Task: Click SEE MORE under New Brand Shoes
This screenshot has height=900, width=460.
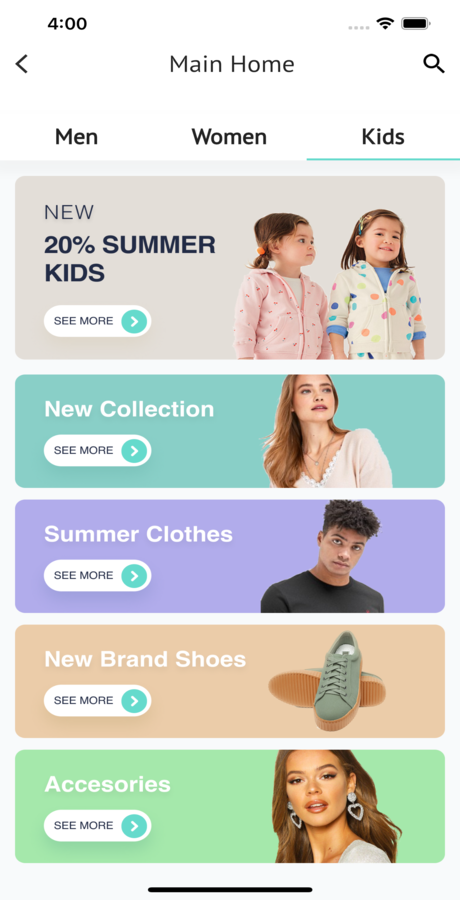Action: coord(84,701)
